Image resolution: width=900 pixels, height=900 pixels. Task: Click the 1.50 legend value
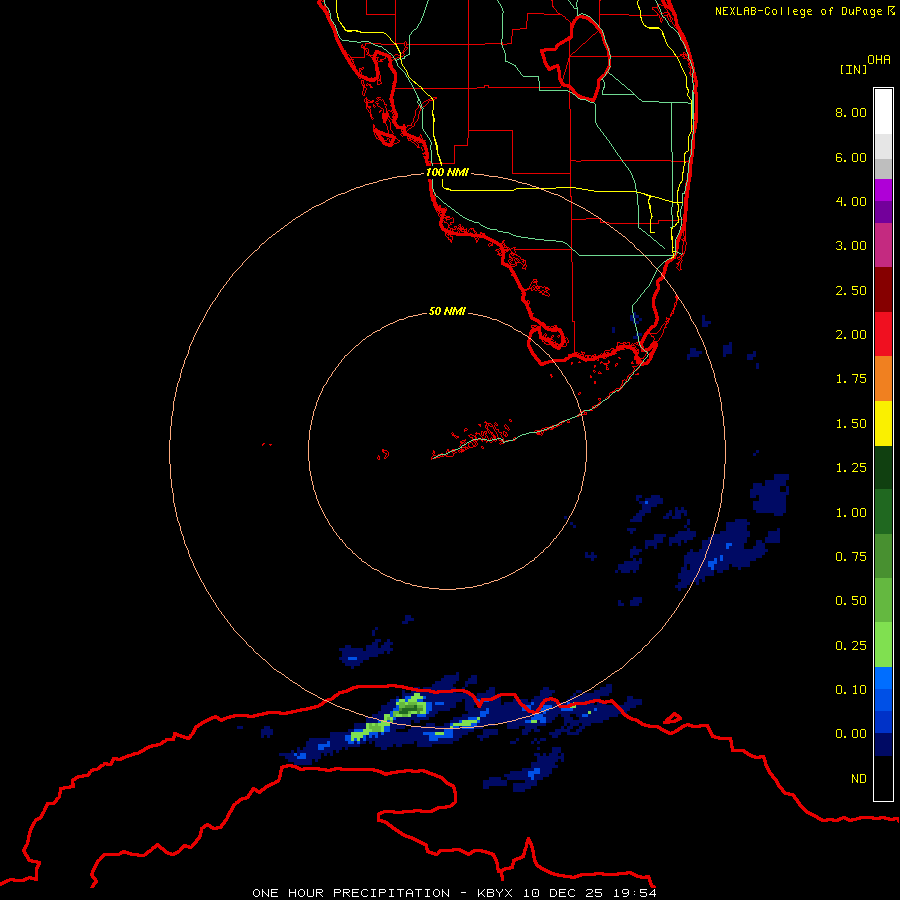[x=851, y=424]
